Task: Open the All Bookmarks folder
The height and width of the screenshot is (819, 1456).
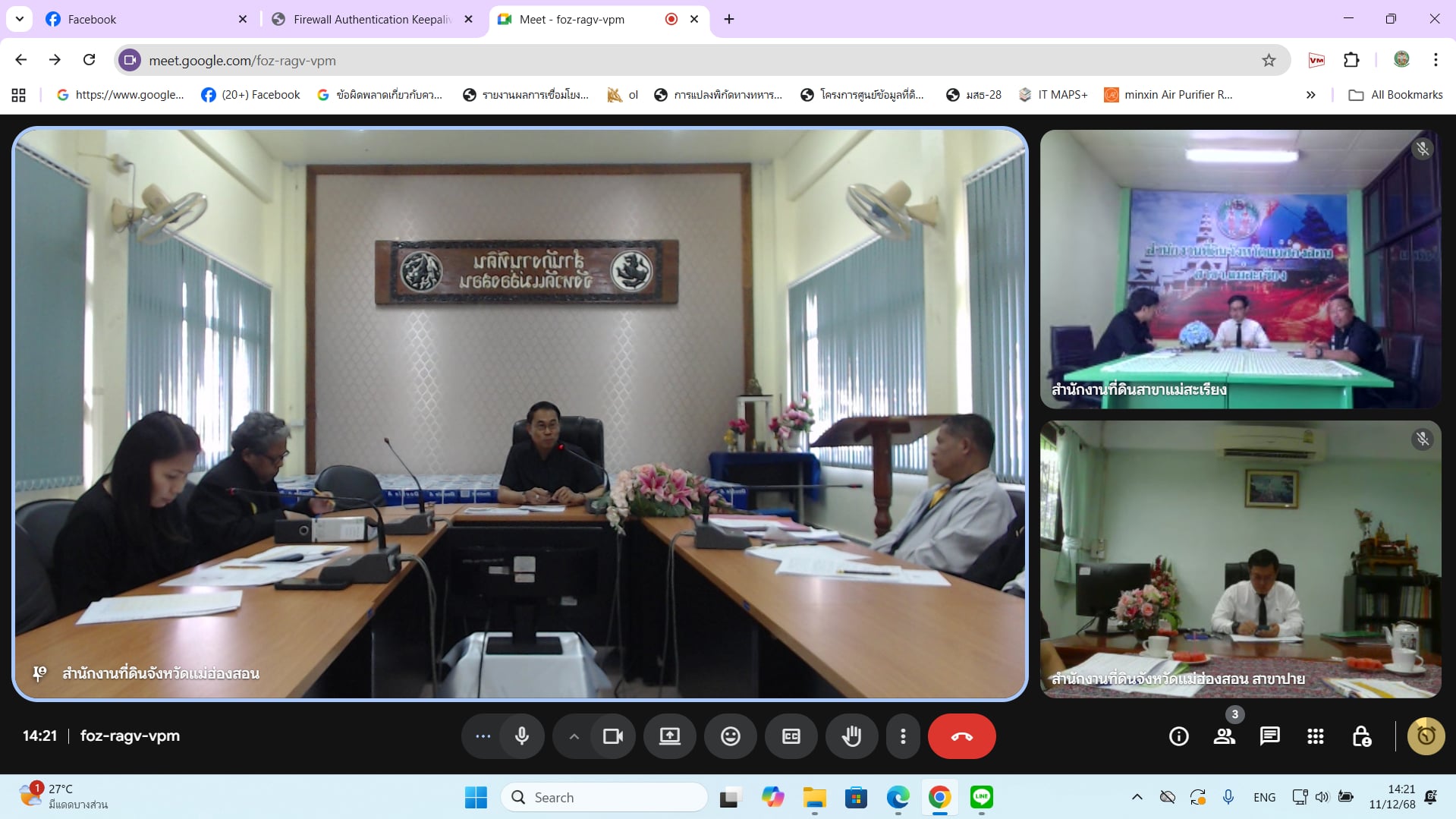Action: click(x=1396, y=95)
